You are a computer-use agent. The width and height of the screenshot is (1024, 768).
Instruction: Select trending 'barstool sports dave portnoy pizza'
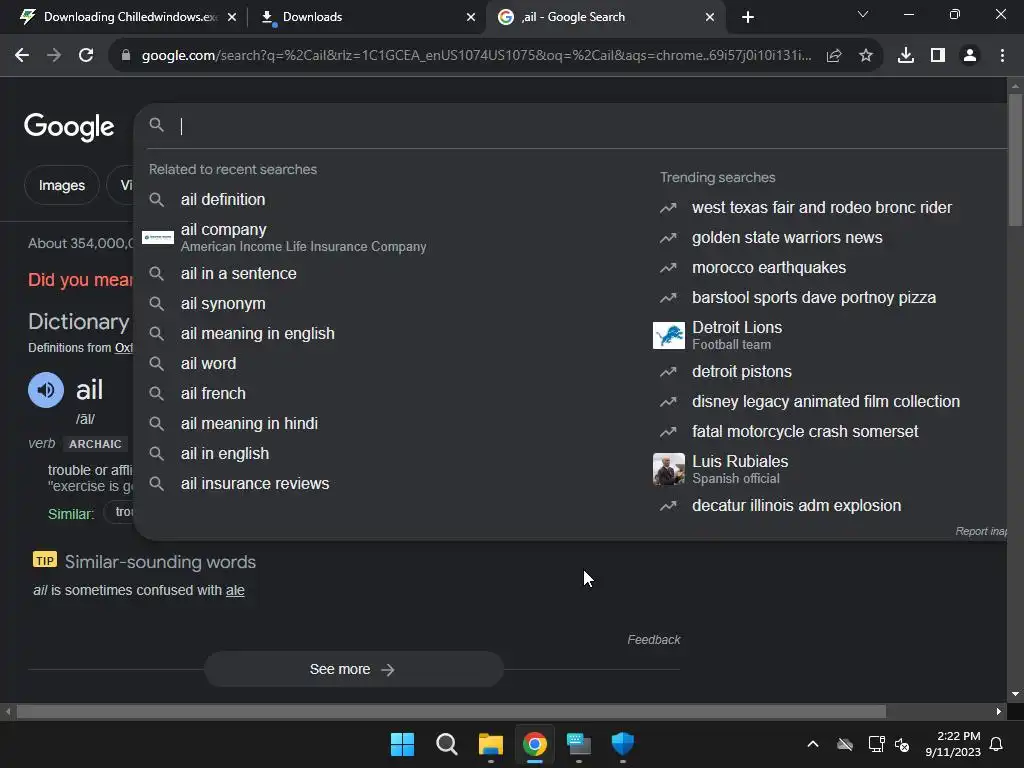click(814, 297)
